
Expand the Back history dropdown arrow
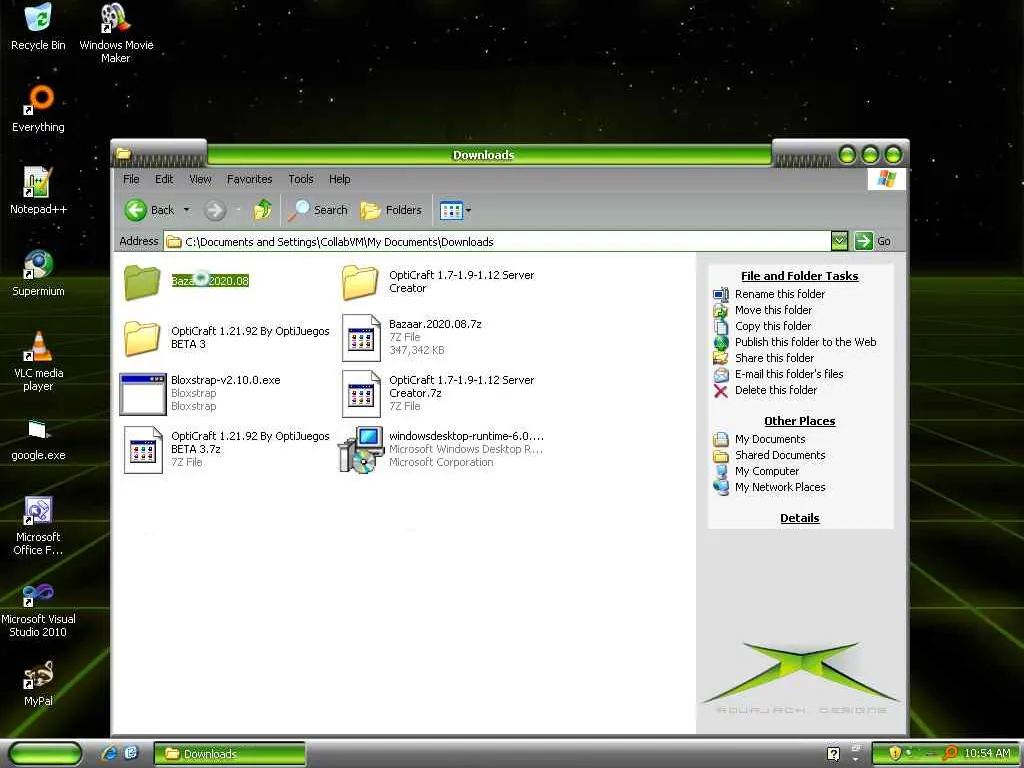tap(186, 210)
